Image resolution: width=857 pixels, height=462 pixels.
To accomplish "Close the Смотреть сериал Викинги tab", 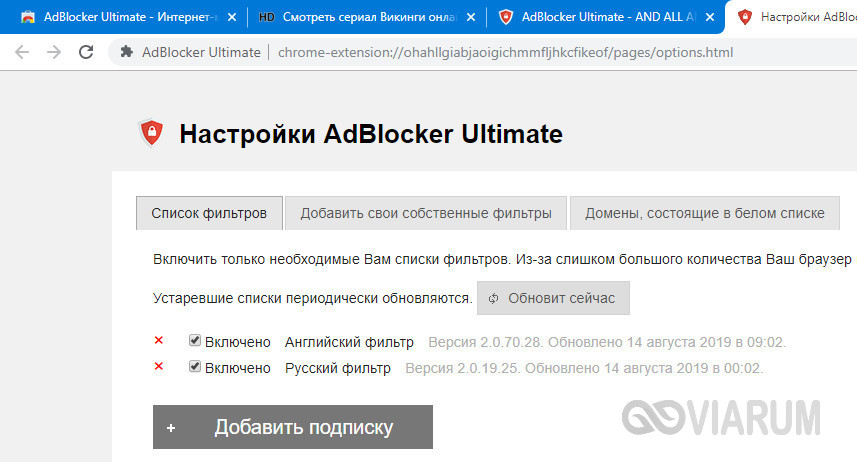I will tap(471, 17).
